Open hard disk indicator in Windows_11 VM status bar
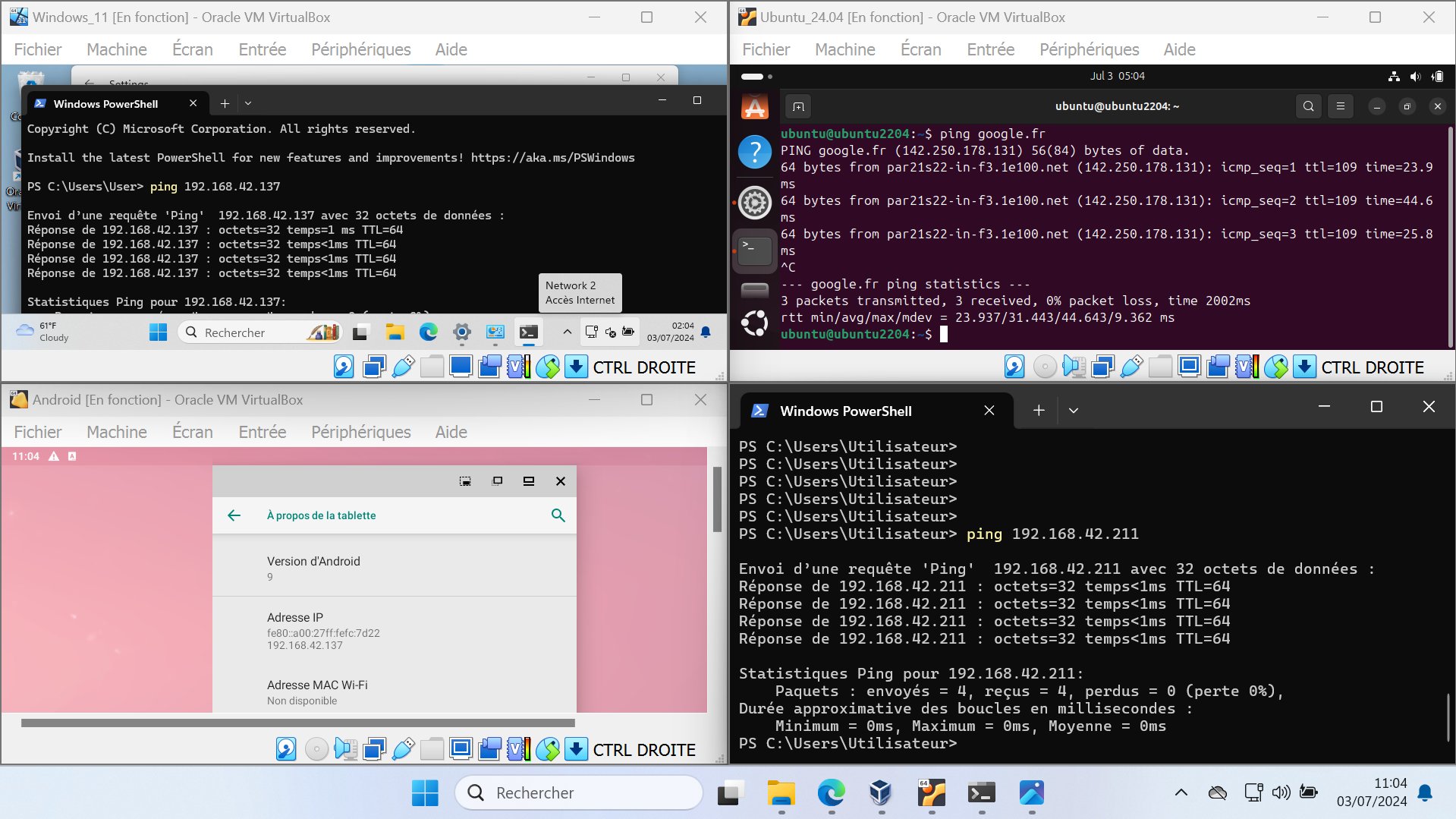This screenshot has height=819, width=1456. (344, 367)
